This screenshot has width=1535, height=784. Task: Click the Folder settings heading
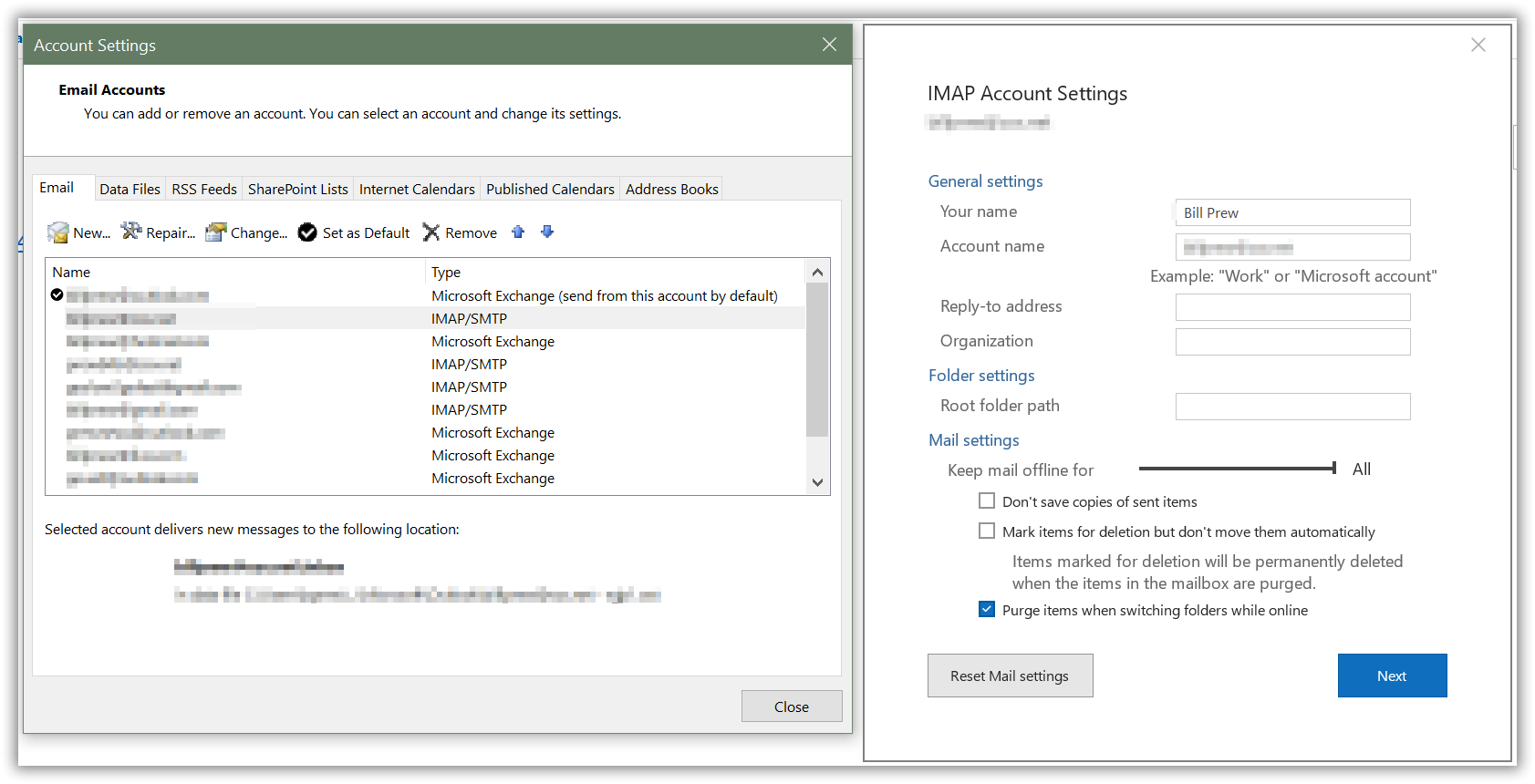pos(981,376)
